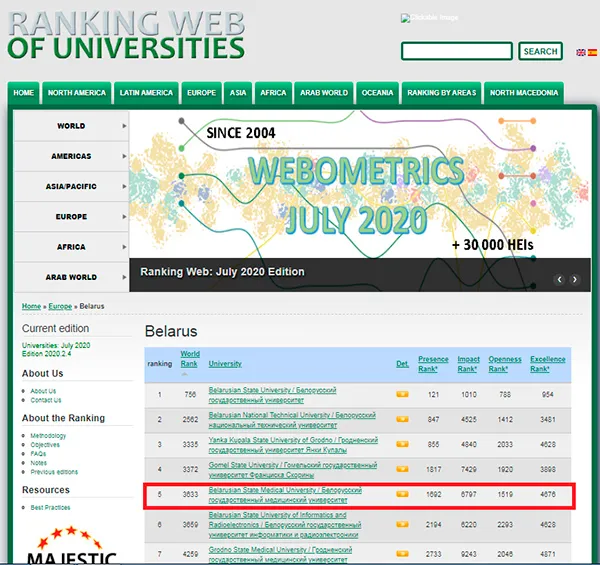Open the AFRICA top navigation tab

pos(273,93)
